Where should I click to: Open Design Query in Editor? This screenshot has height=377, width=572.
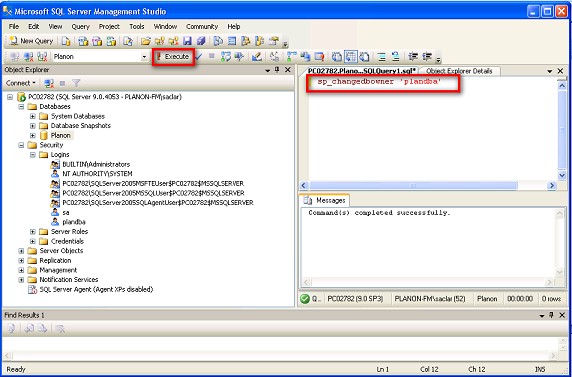[x=257, y=57]
